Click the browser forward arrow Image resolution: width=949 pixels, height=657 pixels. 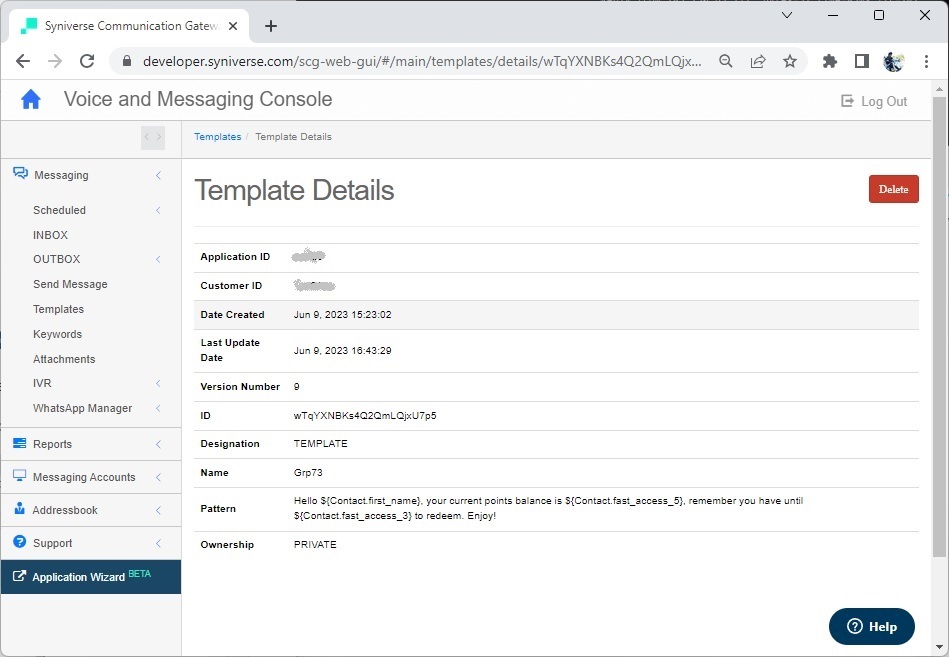click(x=55, y=61)
